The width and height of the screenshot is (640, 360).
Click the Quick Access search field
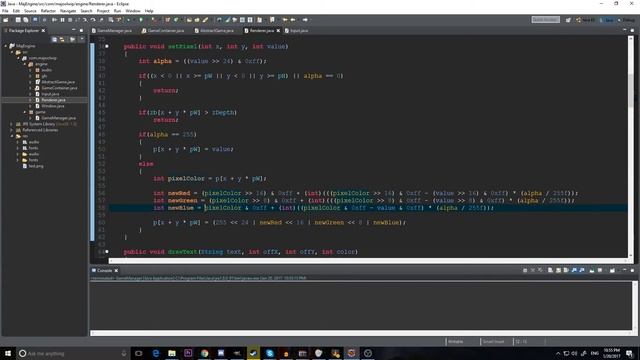[x=545, y=20]
